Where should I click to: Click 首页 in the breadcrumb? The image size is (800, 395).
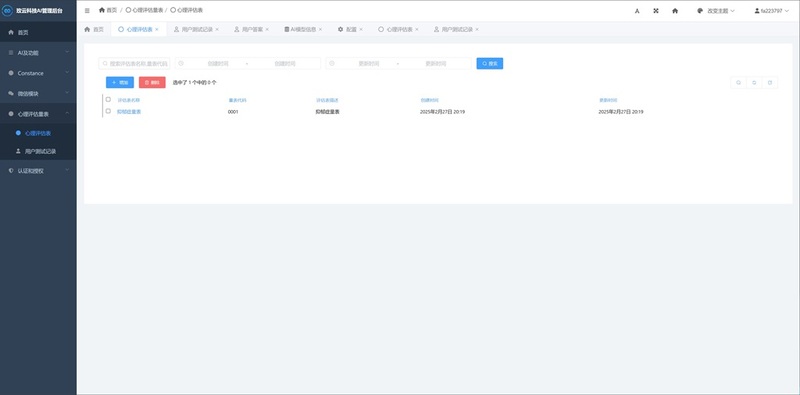pyautogui.click(x=111, y=10)
